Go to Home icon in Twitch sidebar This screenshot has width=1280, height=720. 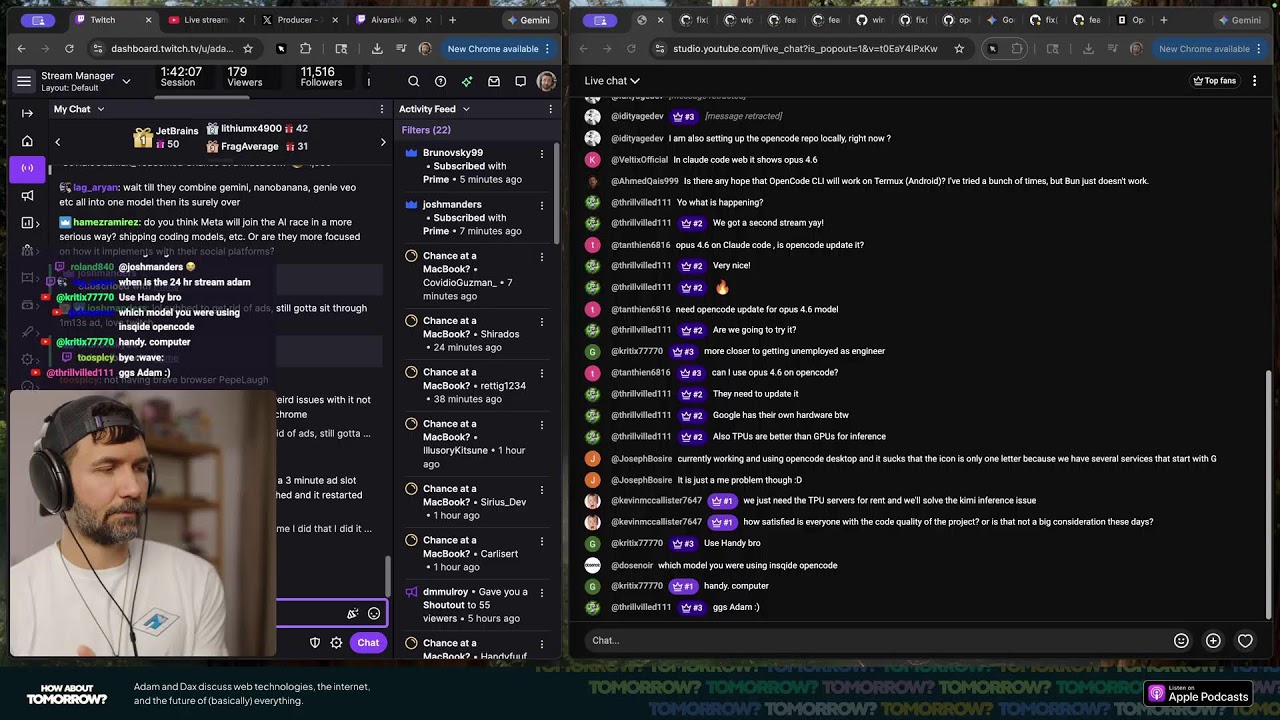[27, 141]
